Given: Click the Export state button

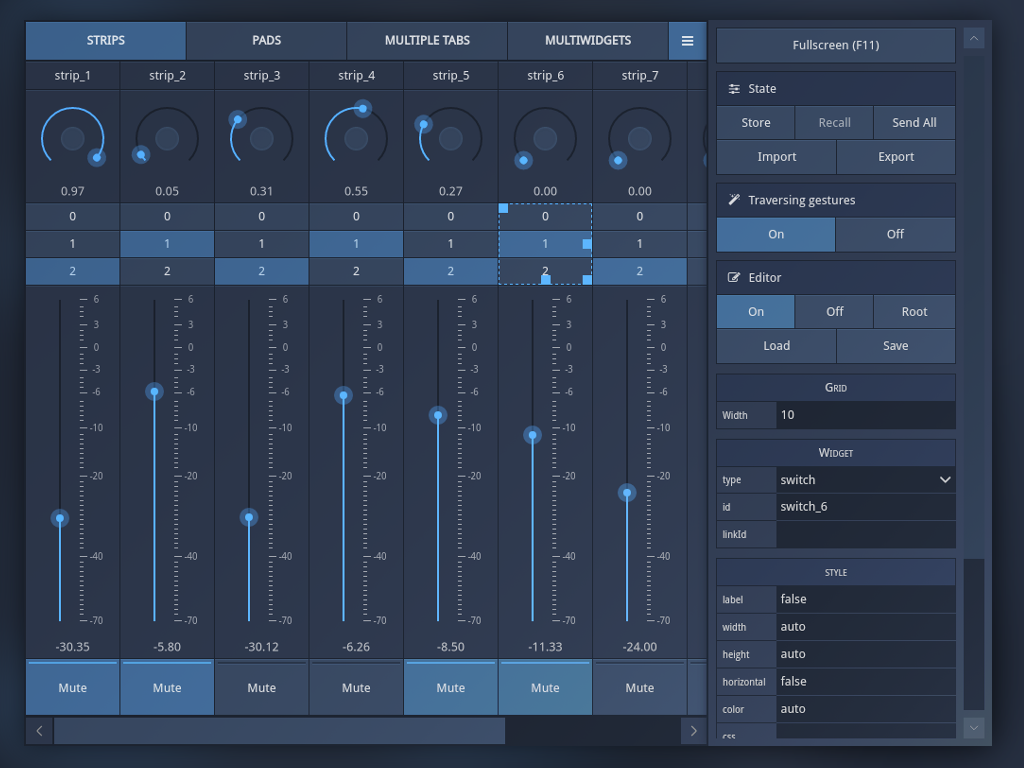Looking at the screenshot, I should (896, 157).
